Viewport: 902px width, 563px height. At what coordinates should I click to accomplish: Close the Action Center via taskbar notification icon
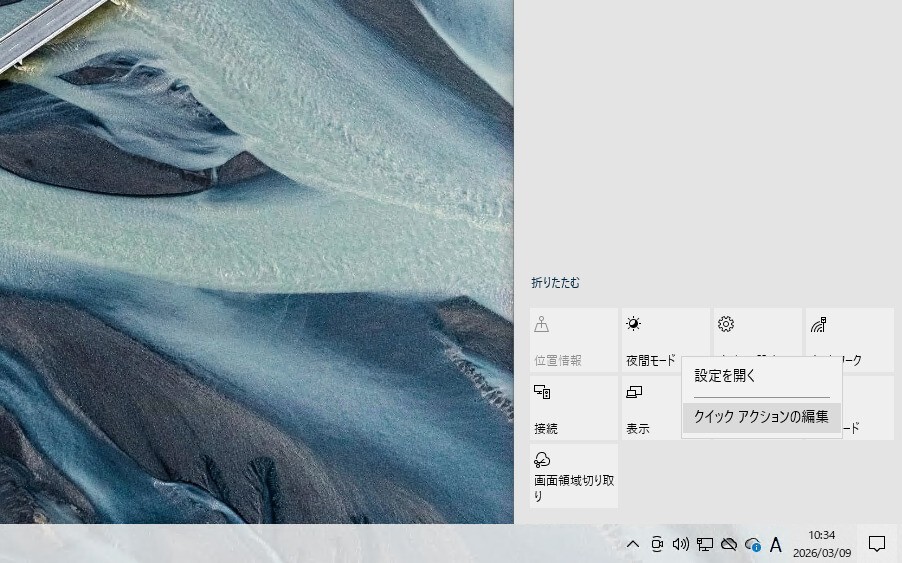coord(877,544)
